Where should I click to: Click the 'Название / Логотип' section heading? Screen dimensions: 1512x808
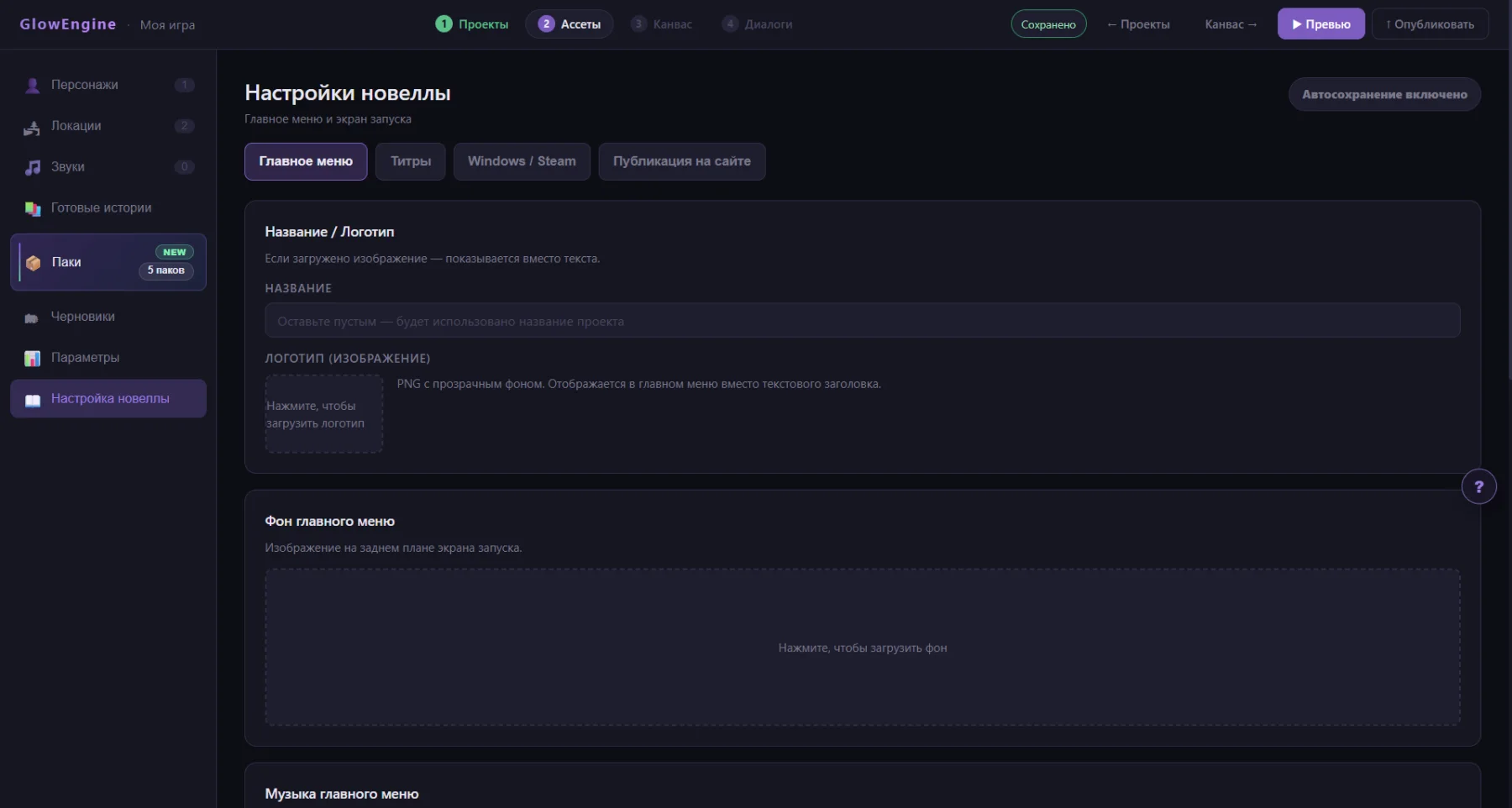click(x=329, y=232)
